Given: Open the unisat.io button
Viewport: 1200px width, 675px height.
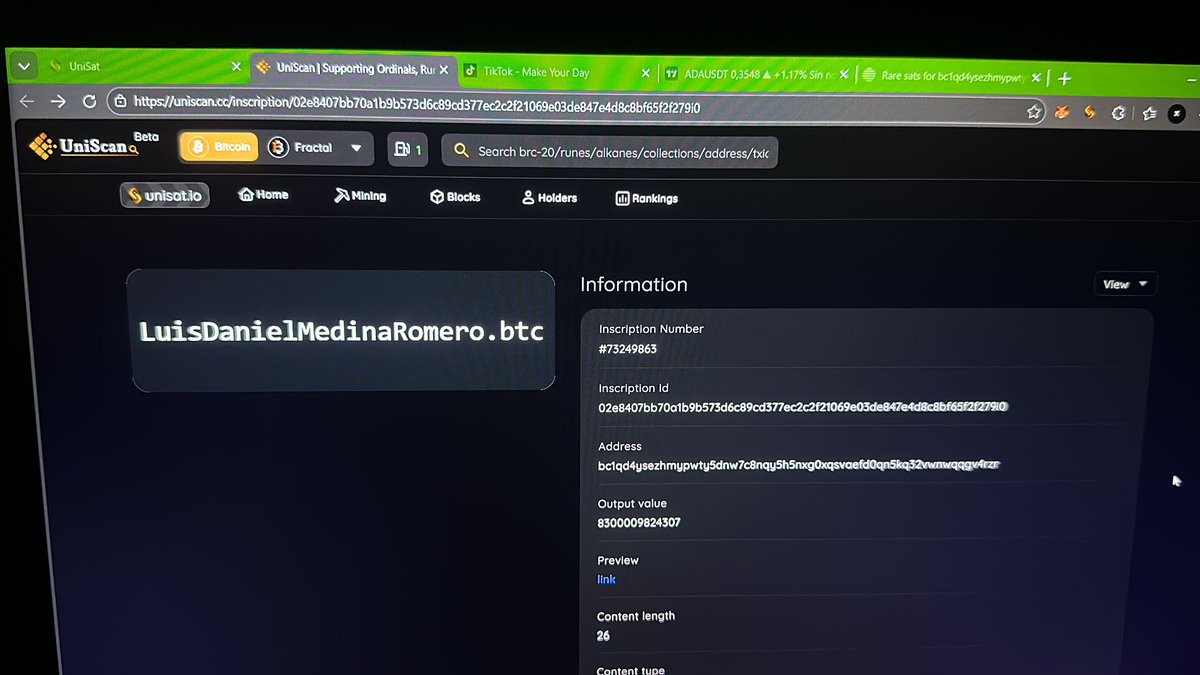Looking at the screenshot, I should tap(165, 196).
